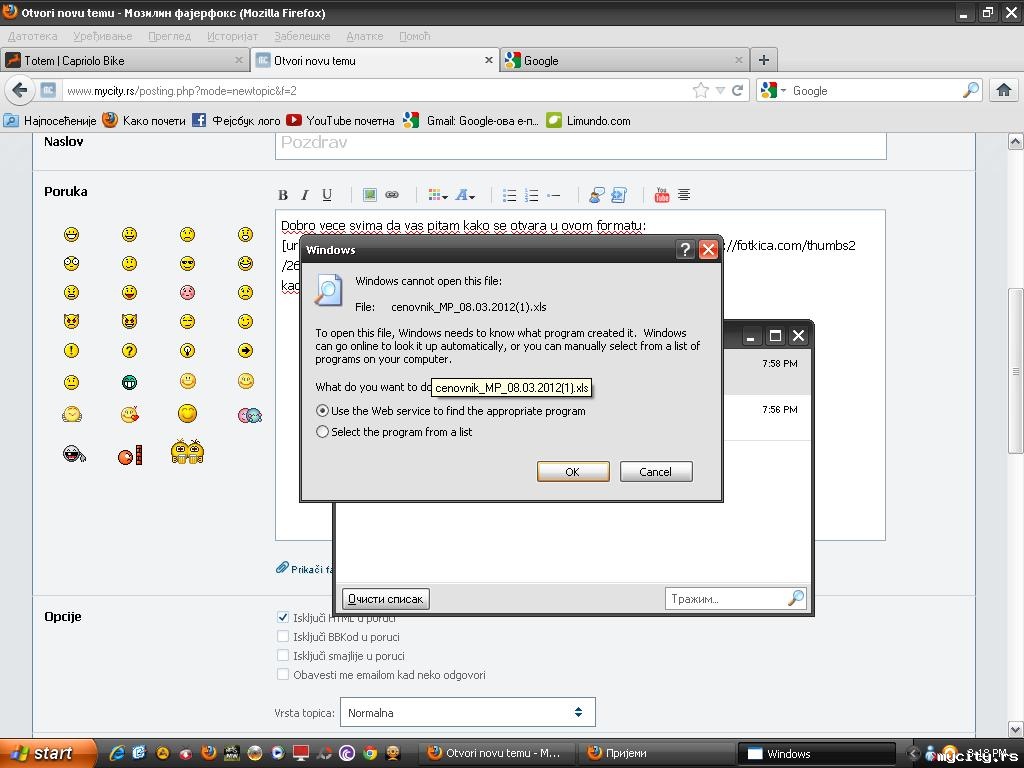
Task: Click 'Очисти списак' in downloads window
Action: tap(385, 599)
